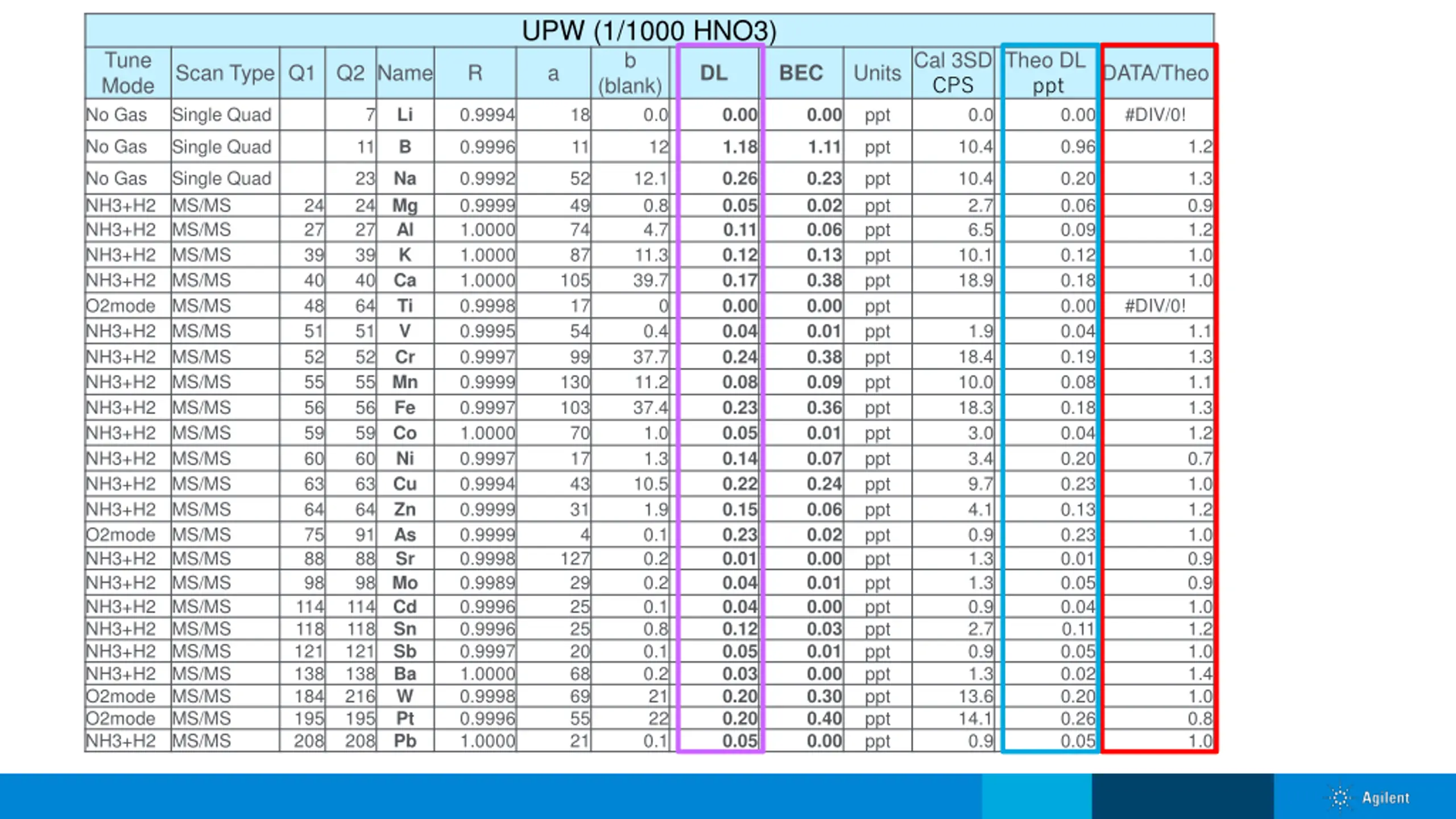Select the Sn element name cell

pyautogui.click(x=405, y=628)
